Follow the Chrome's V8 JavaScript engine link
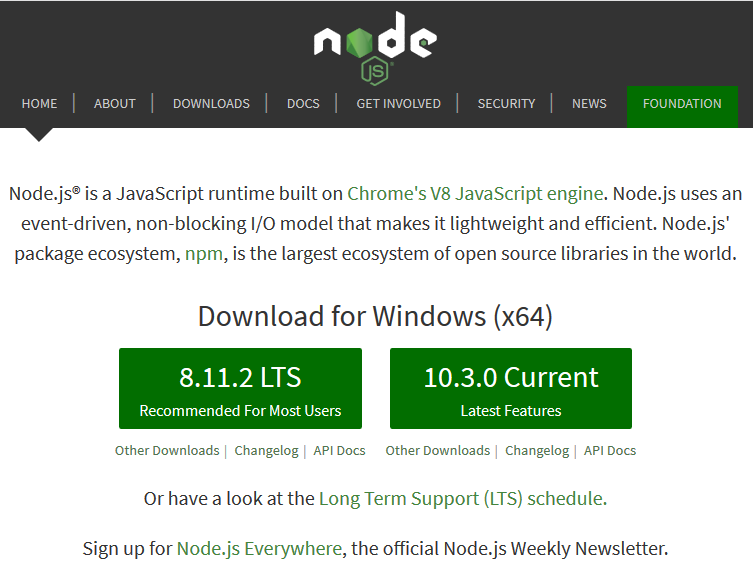 [475, 194]
